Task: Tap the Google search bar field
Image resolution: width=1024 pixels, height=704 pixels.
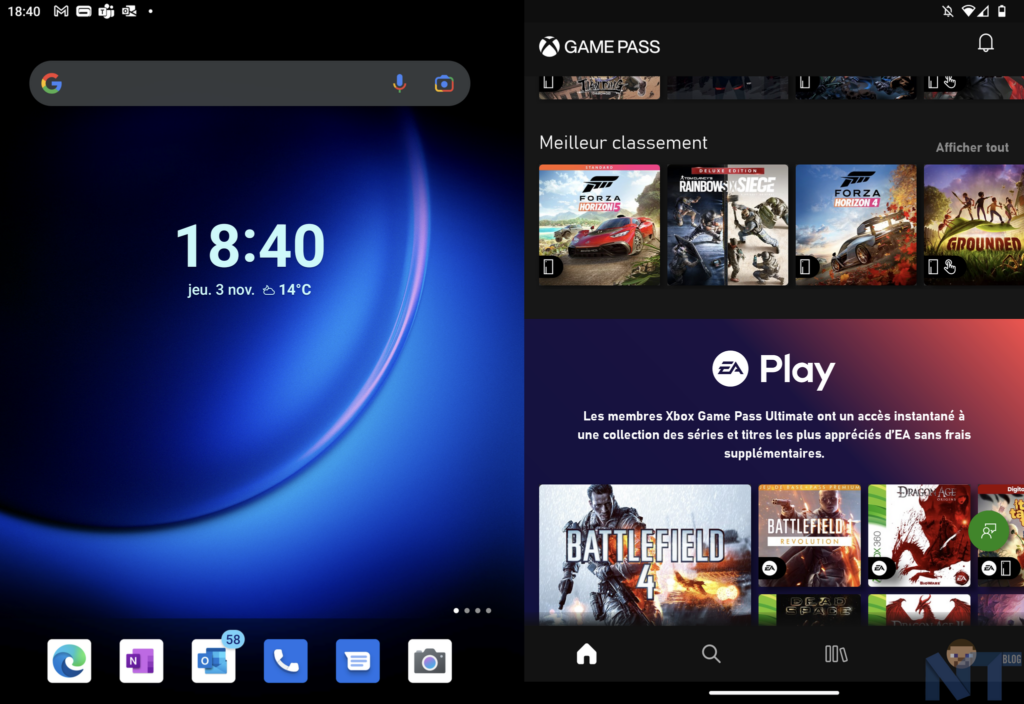Action: coord(249,84)
